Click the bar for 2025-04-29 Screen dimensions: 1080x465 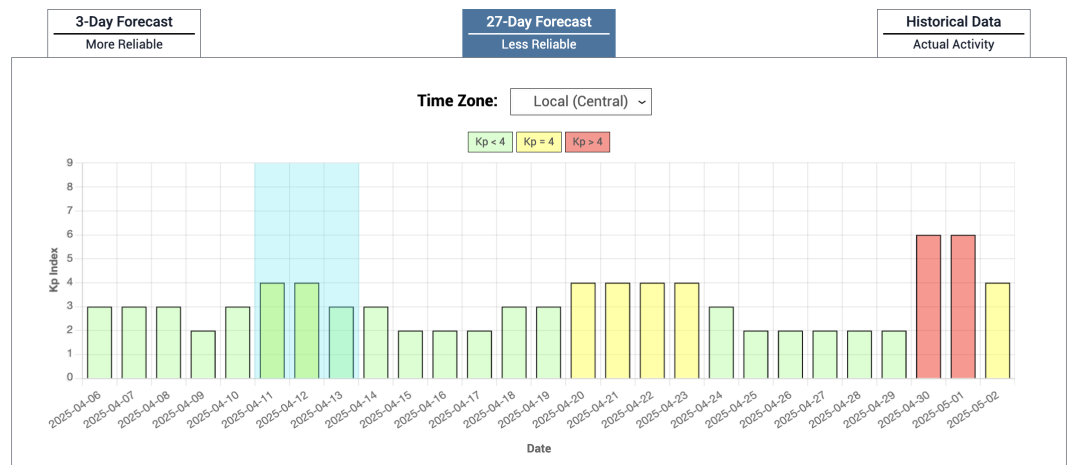(894, 354)
